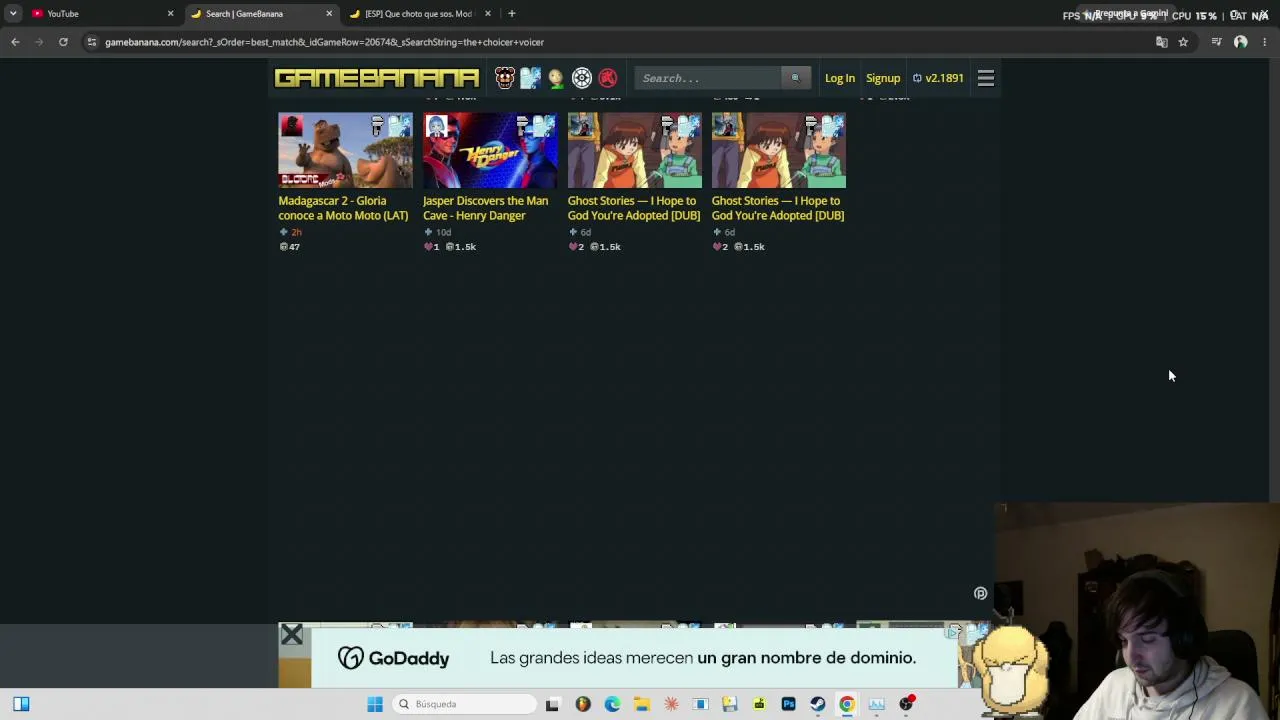Launch Steam from the taskbar
Viewport: 1280px width, 720px height.
(x=818, y=704)
